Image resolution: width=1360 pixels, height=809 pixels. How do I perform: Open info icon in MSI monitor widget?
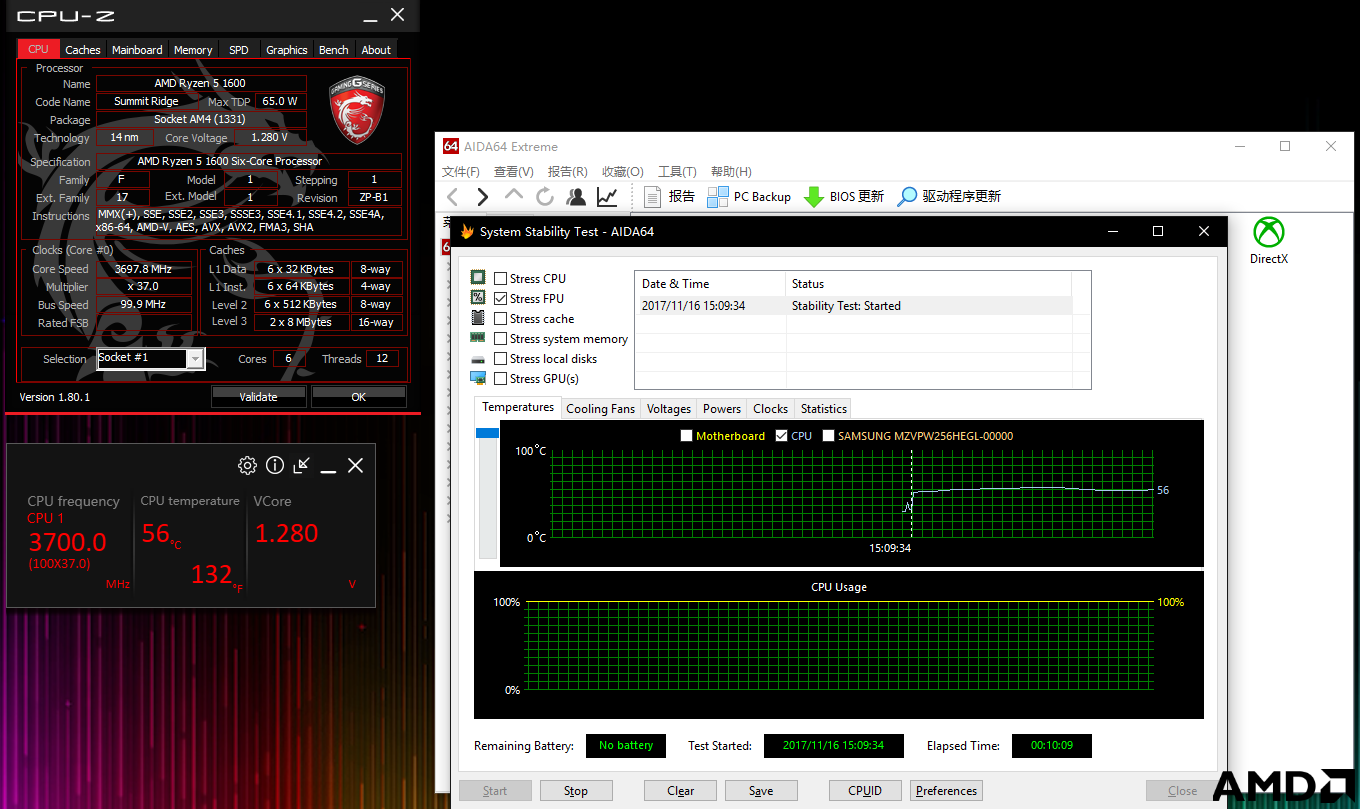[275, 465]
